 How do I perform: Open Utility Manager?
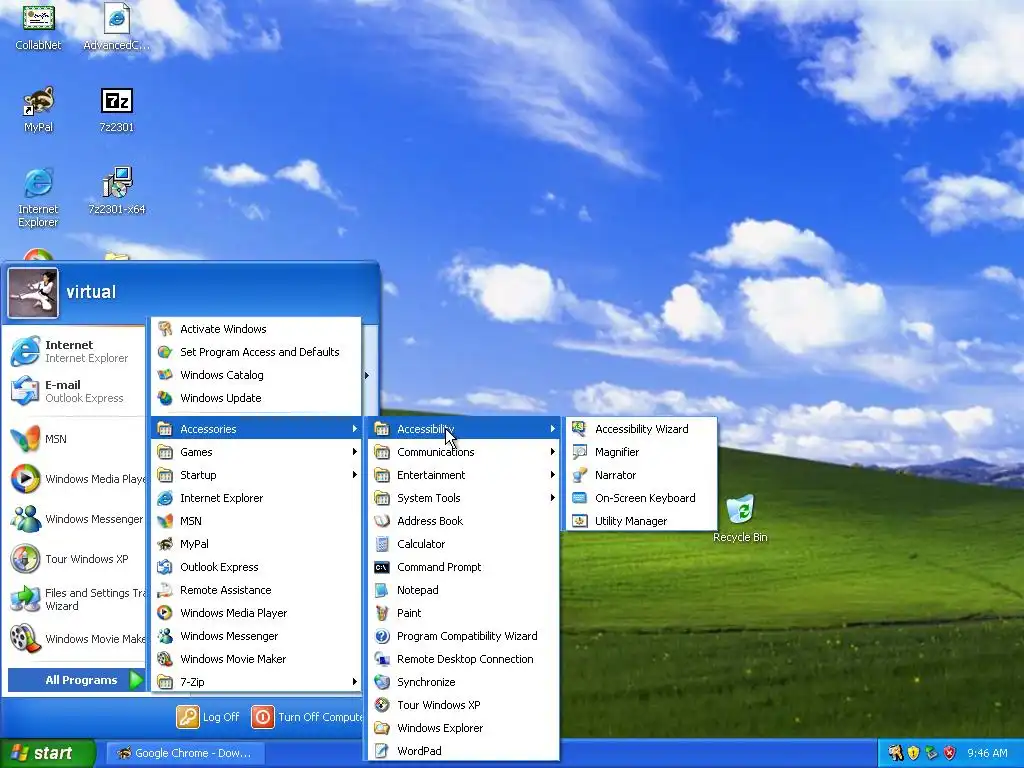pyautogui.click(x=641, y=520)
